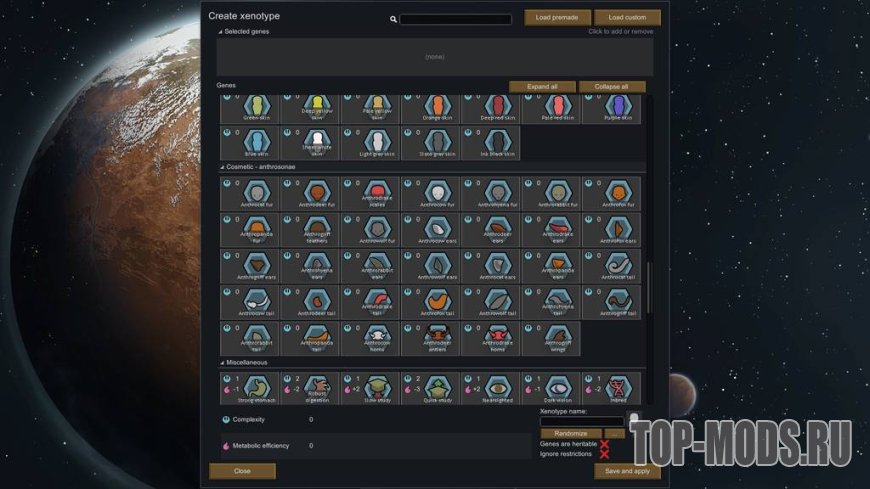Enable Ignore restrictions option
870x489 pixels.
pos(604,454)
